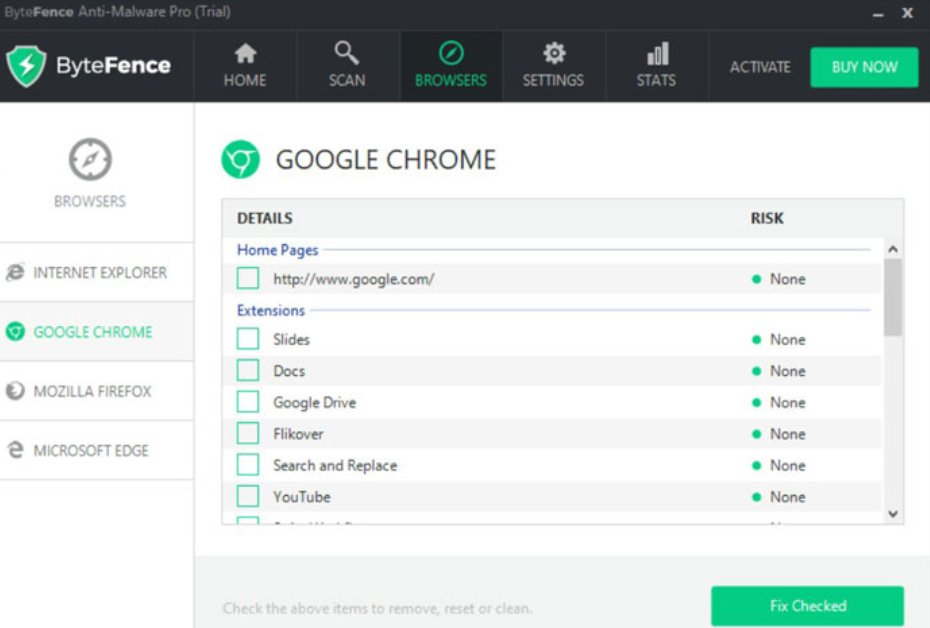Click the Stats bar chart icon

[x=657, y=53]
